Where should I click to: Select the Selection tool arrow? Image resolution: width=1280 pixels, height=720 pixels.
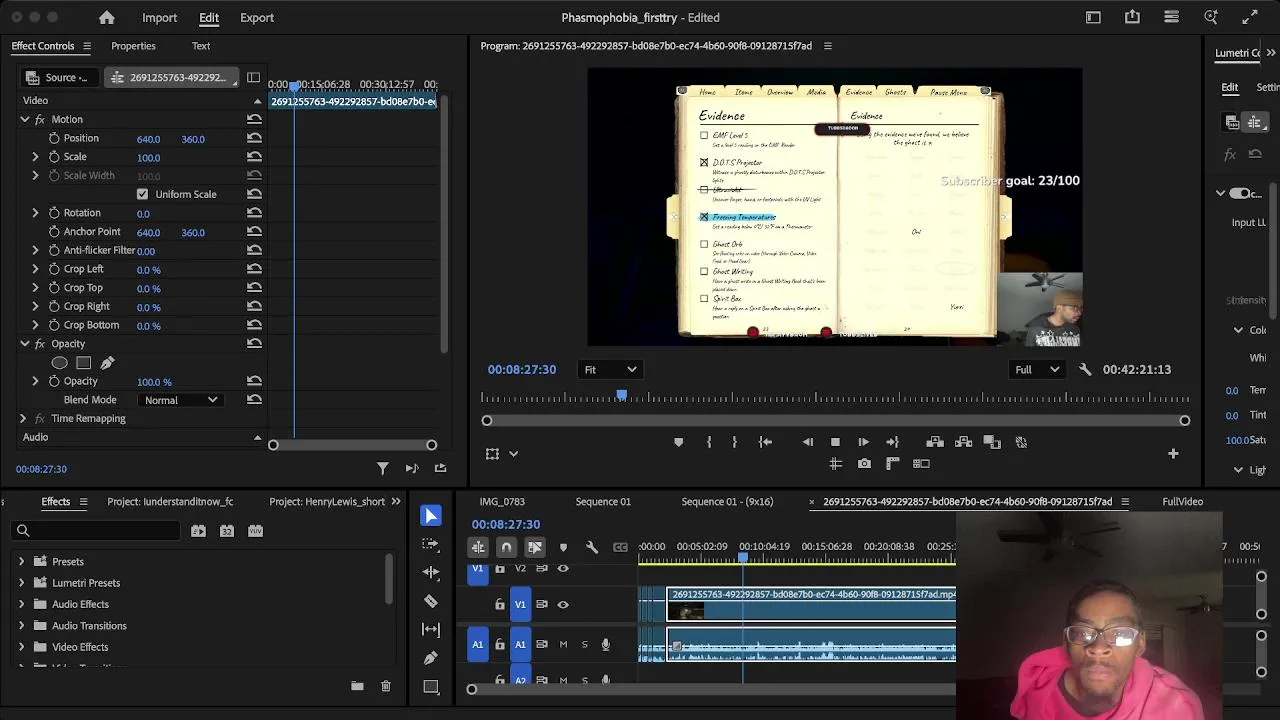pyautogui.click(x=431, y=516)
